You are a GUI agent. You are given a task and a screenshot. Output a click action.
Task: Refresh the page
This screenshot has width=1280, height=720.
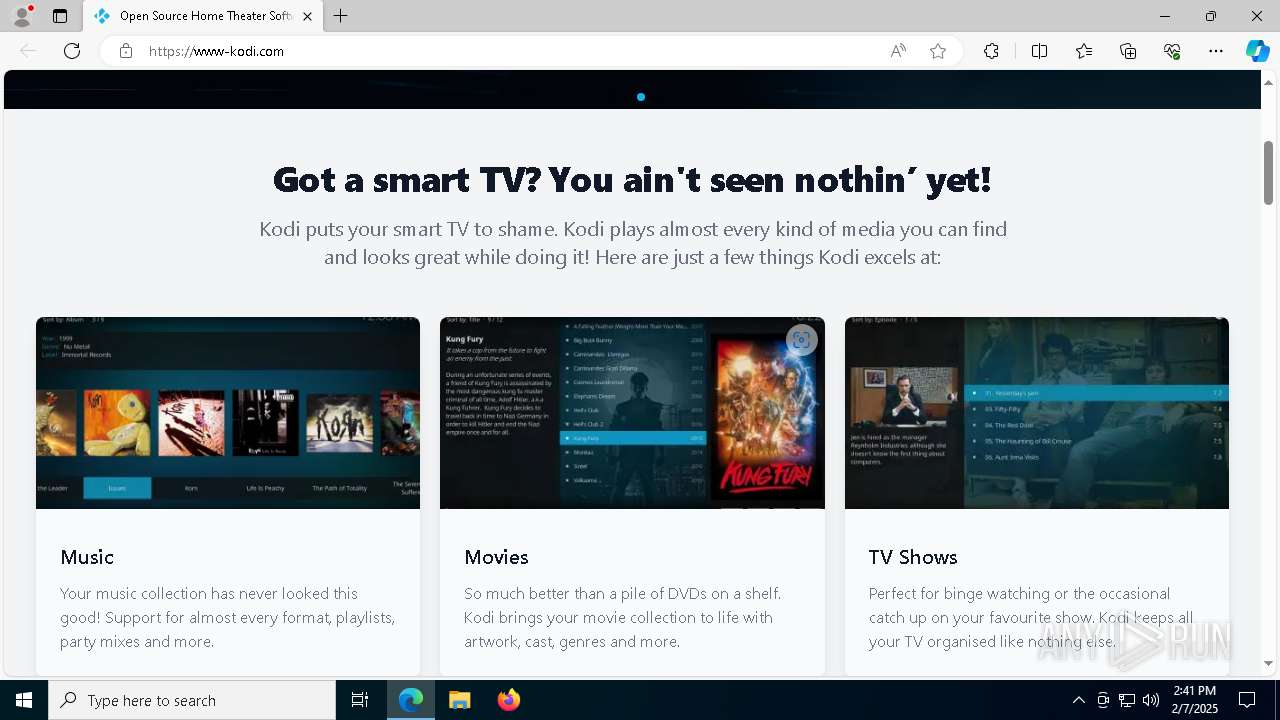[x=72, y=51]
